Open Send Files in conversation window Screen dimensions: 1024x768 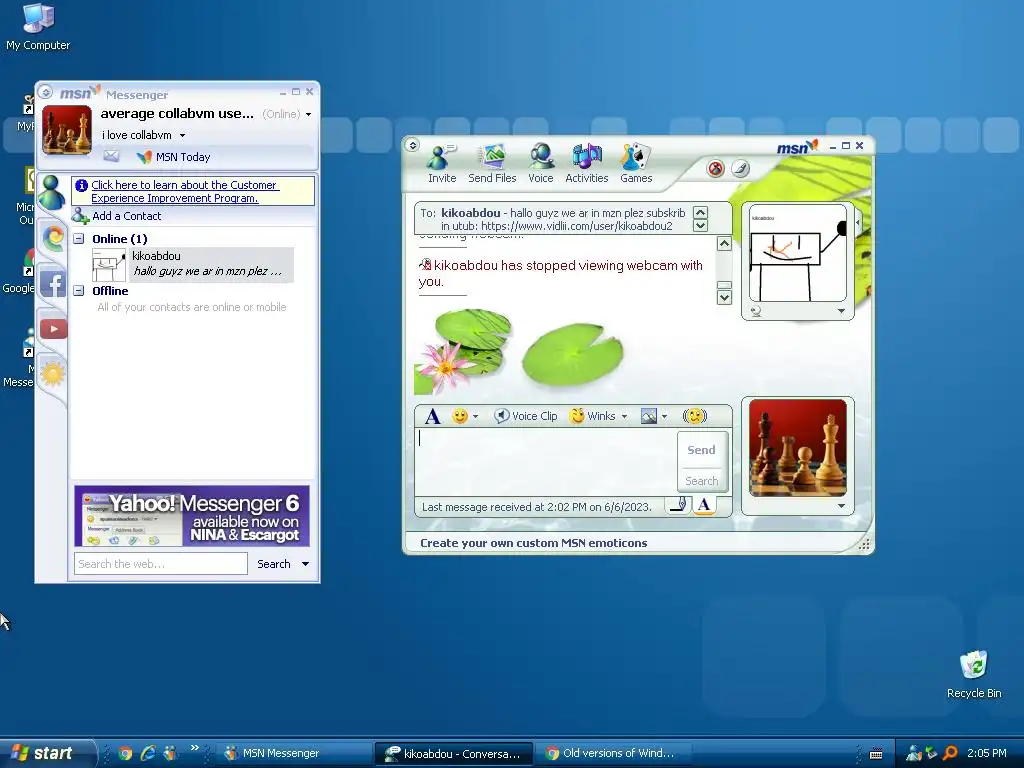tap(492, 164)
